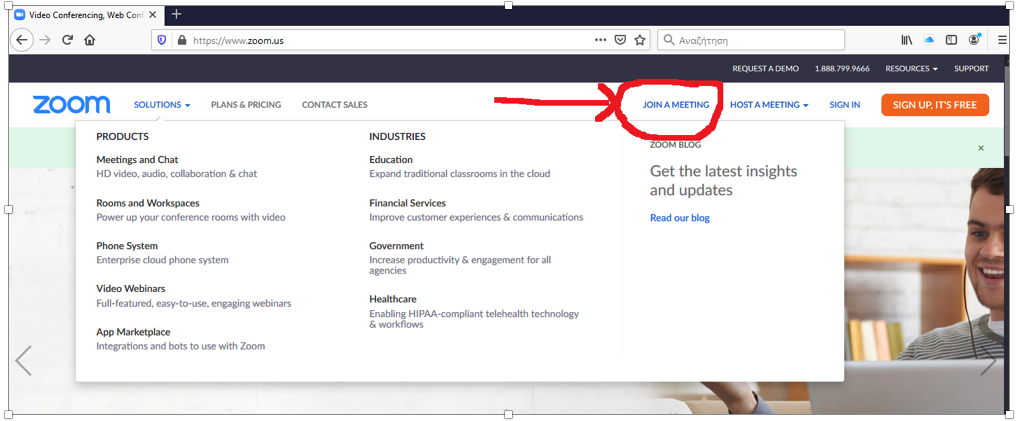Select Meetings and Chat product
The image size is (1016, 421).
[137, 160]
